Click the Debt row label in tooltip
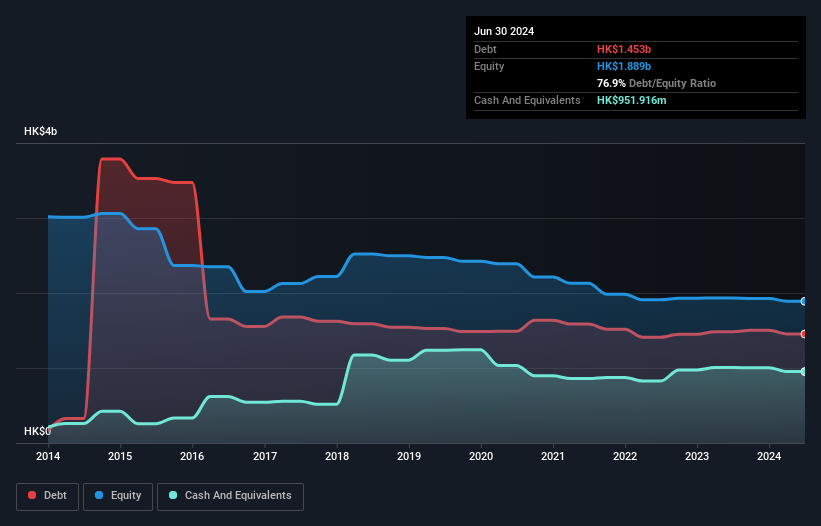Image resolution: width=821 pixels, height=526 pixels. tap(485, 49)
